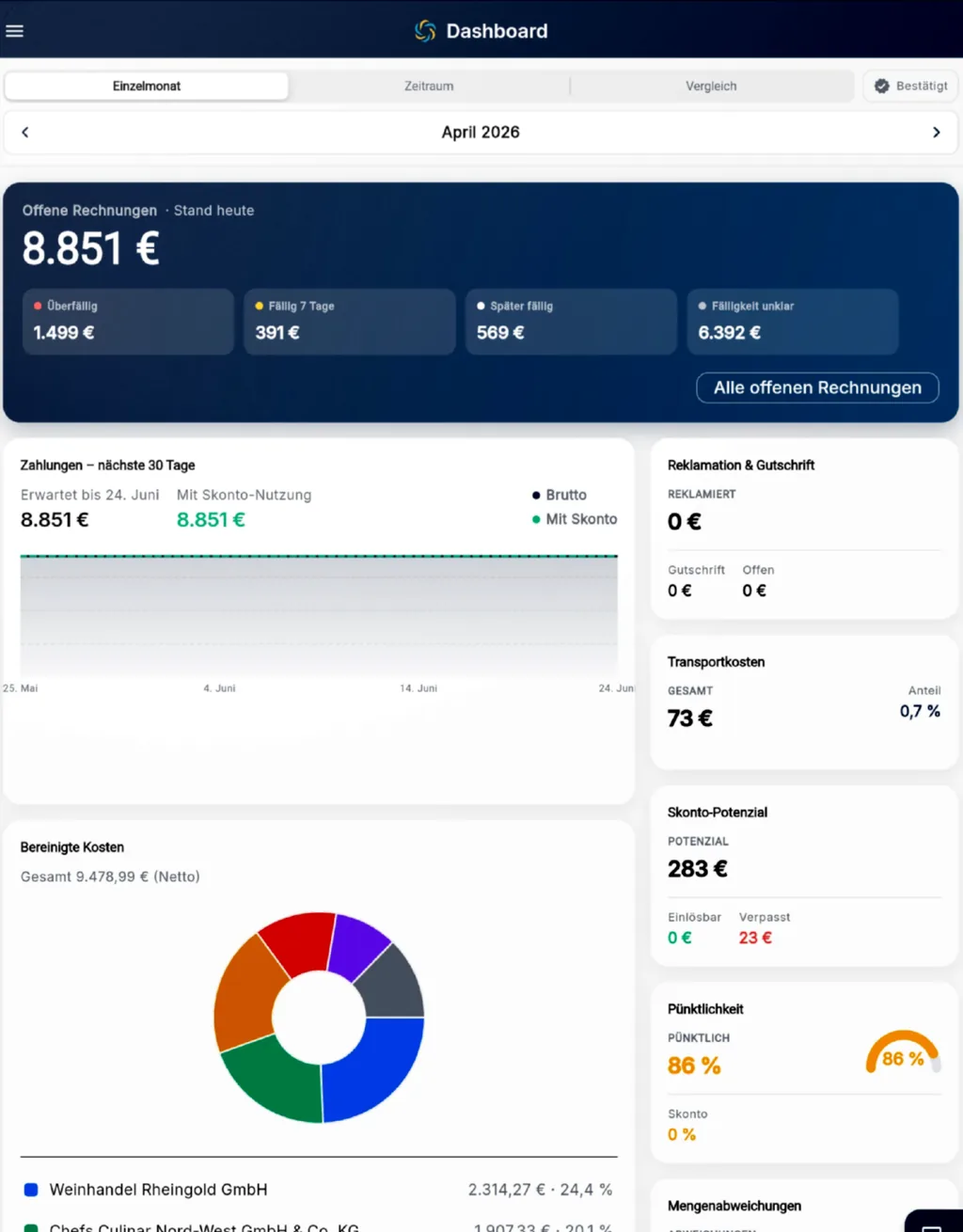The height and width of the screenshot is (1232, 963).
Task: Click the Bestätigt checkmark badge
Action: click(x=910, y=86)
